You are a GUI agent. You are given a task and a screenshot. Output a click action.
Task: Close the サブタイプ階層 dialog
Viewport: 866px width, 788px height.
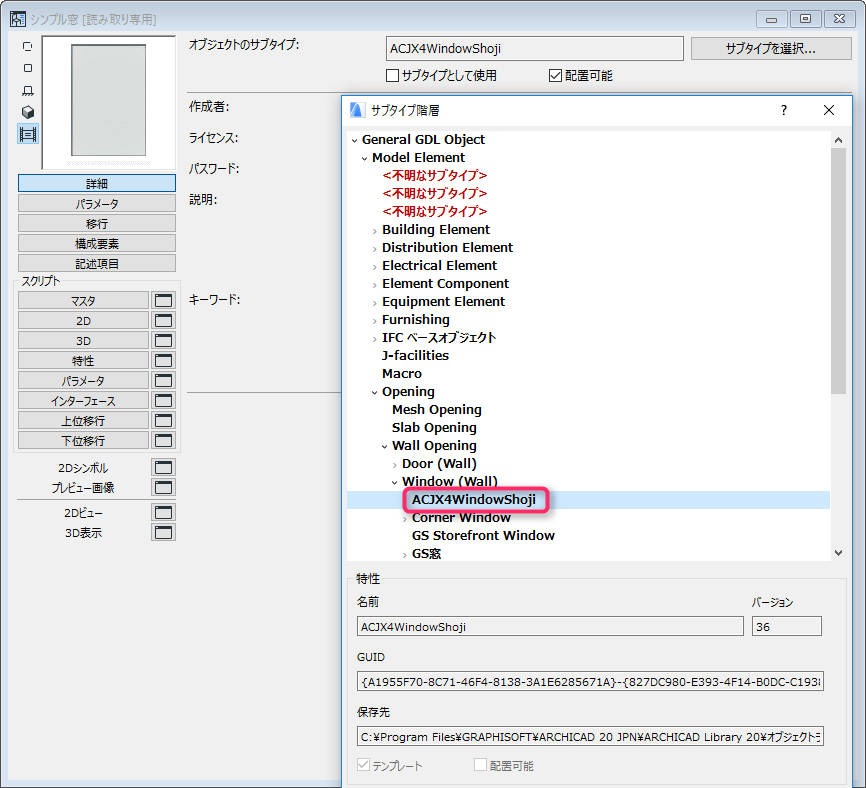828,110
